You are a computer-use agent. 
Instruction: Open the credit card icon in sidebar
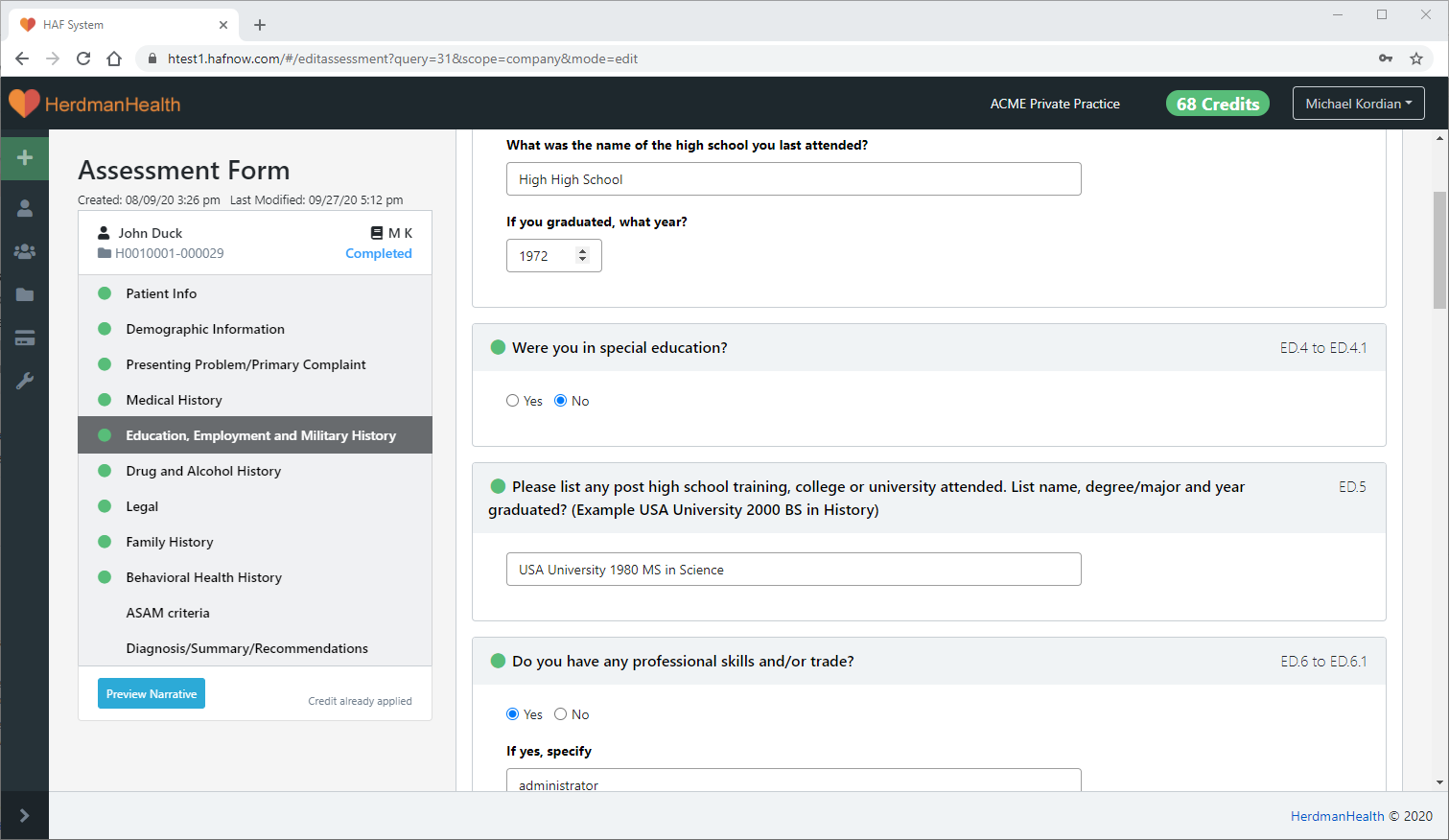coord(25,338)
